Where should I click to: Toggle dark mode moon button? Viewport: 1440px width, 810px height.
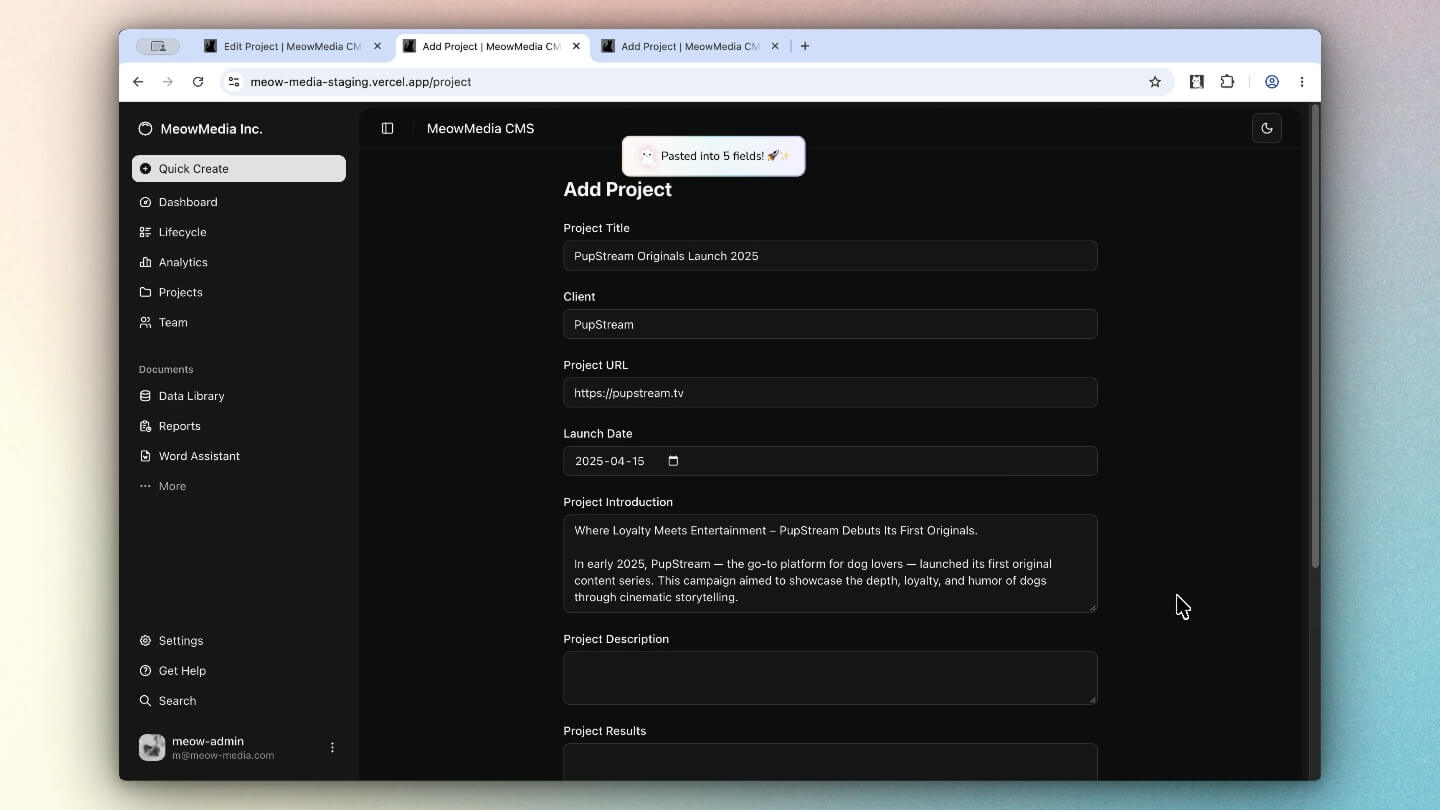[1267, 128]
